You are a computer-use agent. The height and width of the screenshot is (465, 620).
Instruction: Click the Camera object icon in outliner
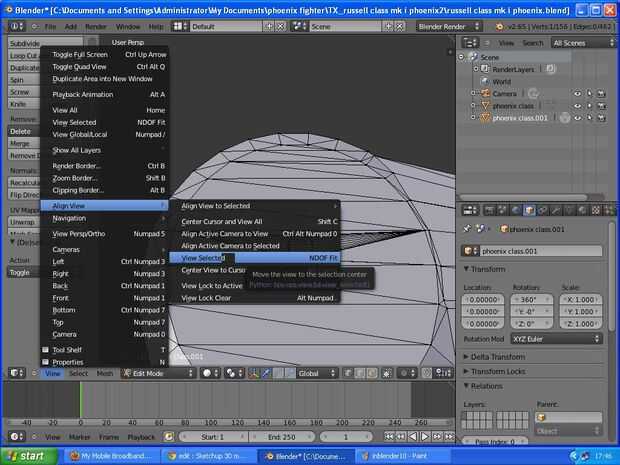[x=484, y=93]
